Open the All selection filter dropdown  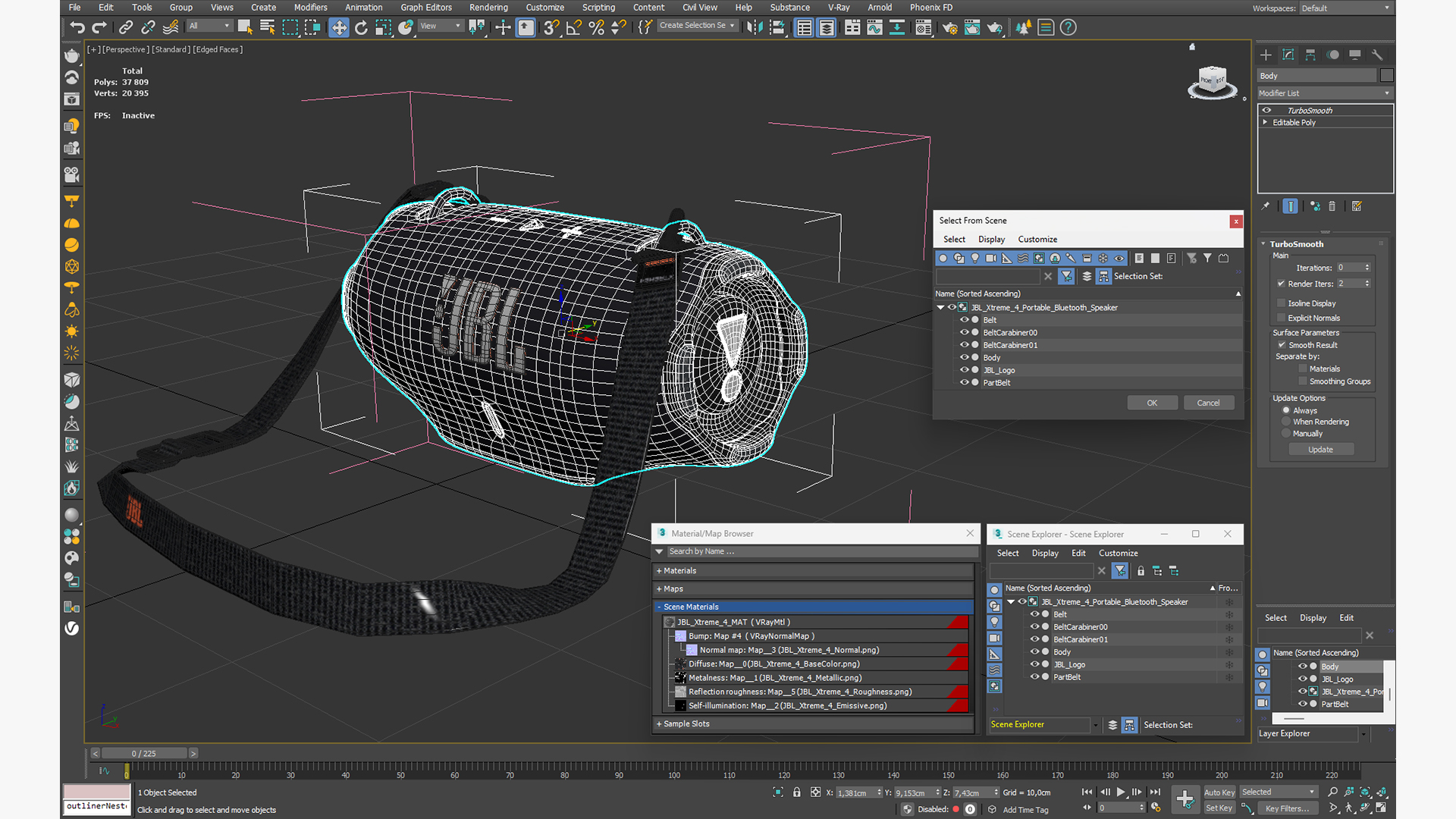[209, 26]
